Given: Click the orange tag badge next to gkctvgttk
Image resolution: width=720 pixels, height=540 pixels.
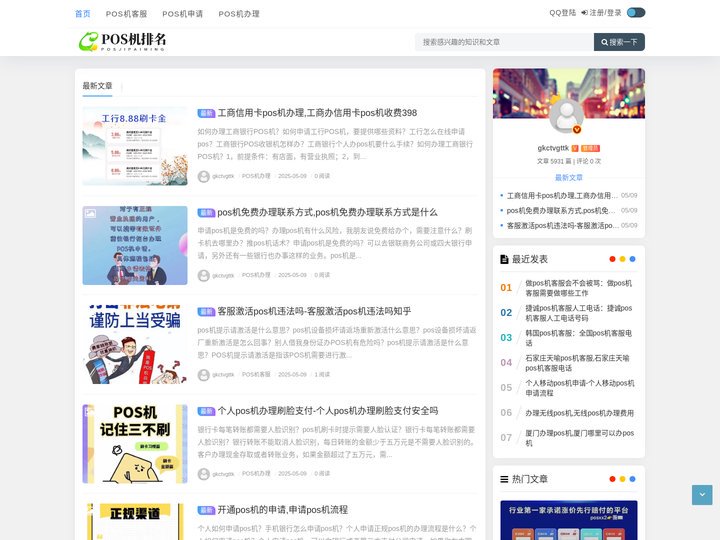Looking at the screenshot, I should click(590, 148).
